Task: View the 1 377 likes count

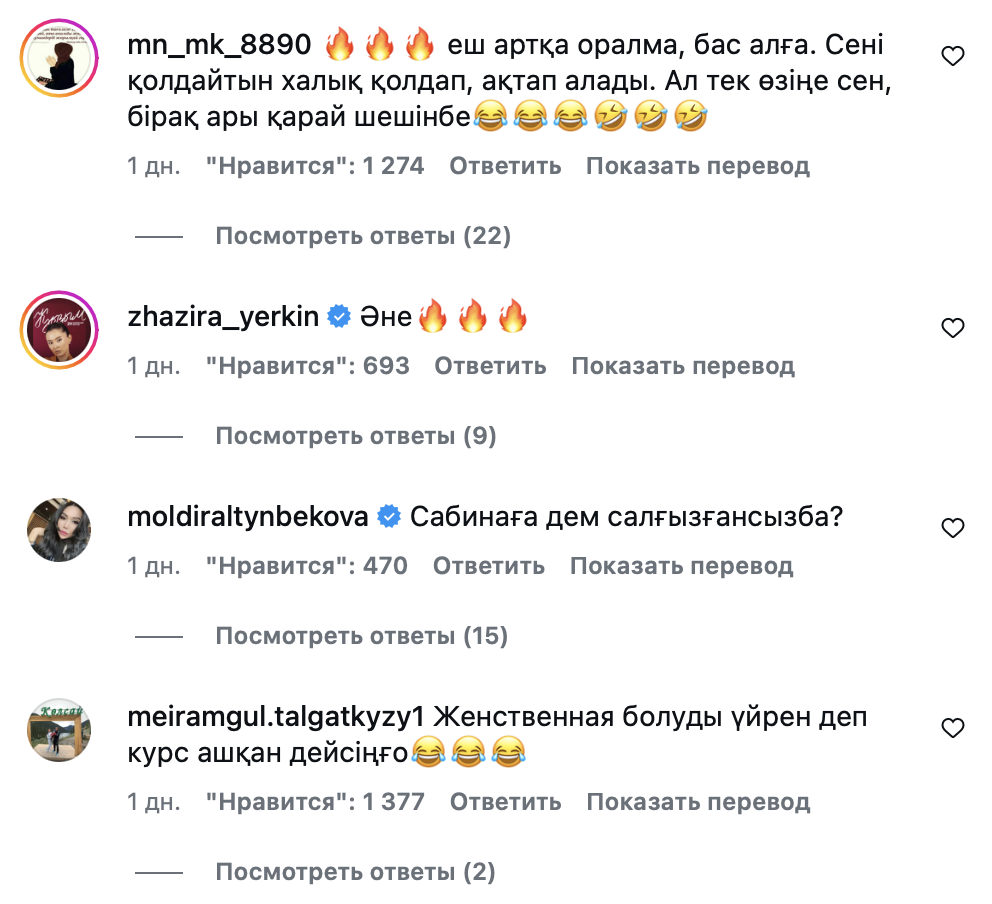Action: (x=315, y=802)
